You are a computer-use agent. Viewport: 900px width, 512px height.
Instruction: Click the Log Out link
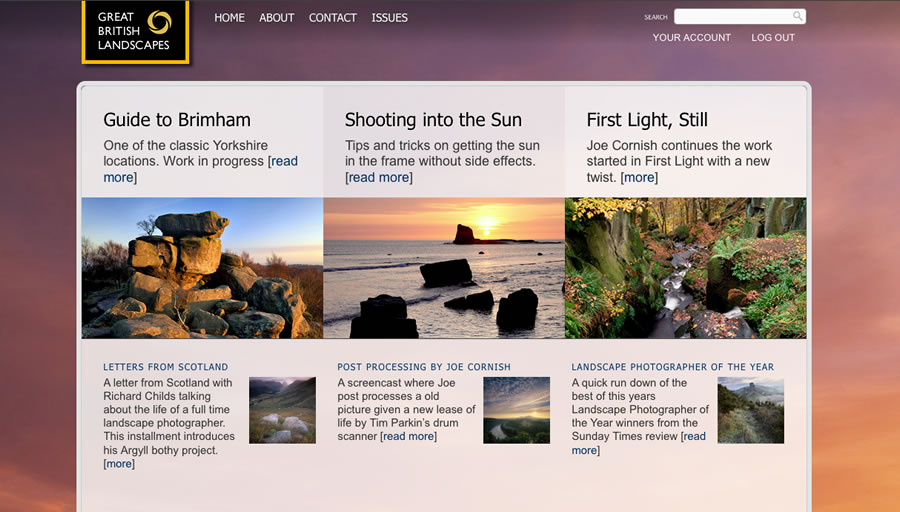click(x=773, y=38)
